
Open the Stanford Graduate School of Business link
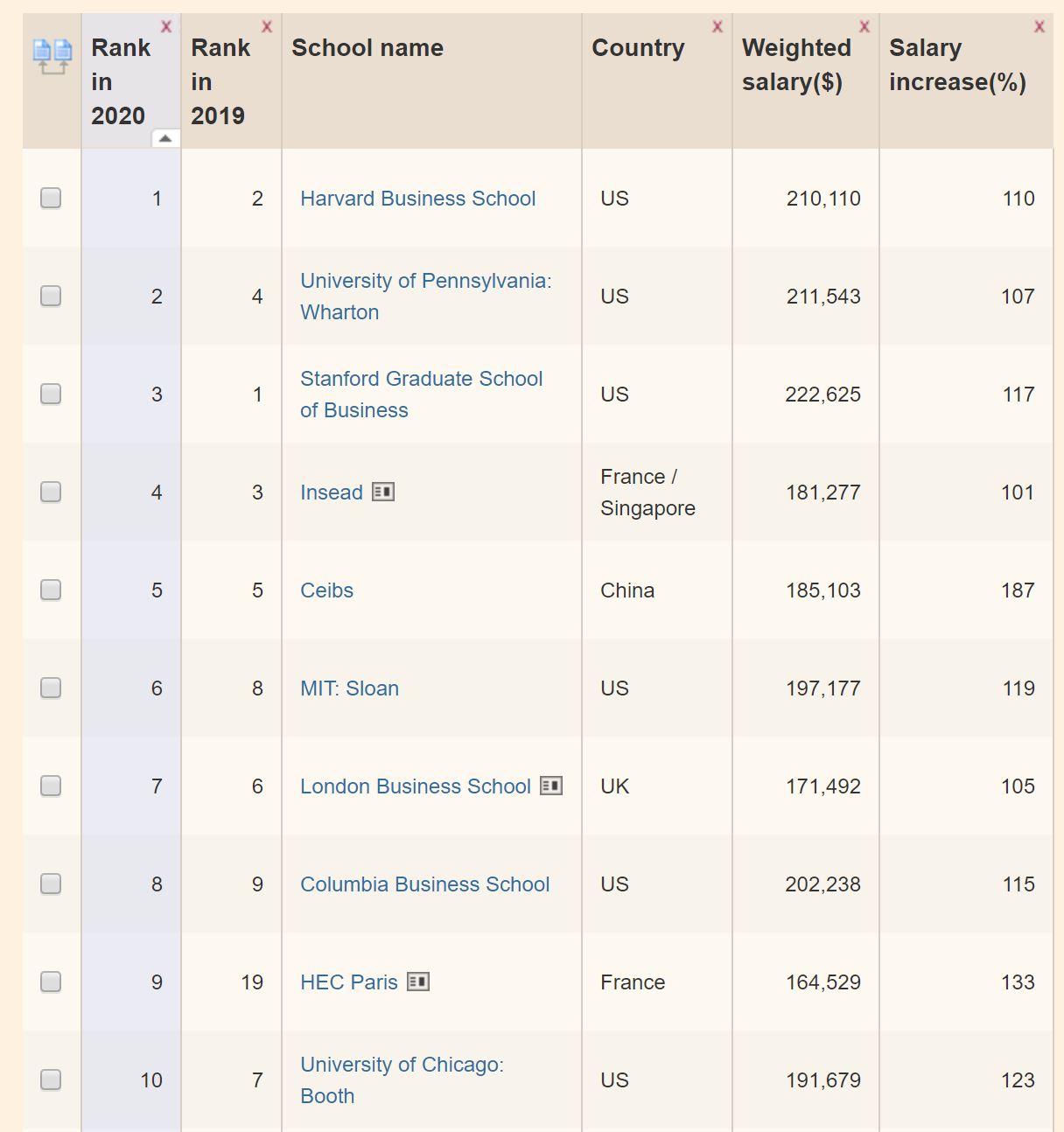pyautogui.click(x=421, y=395)
